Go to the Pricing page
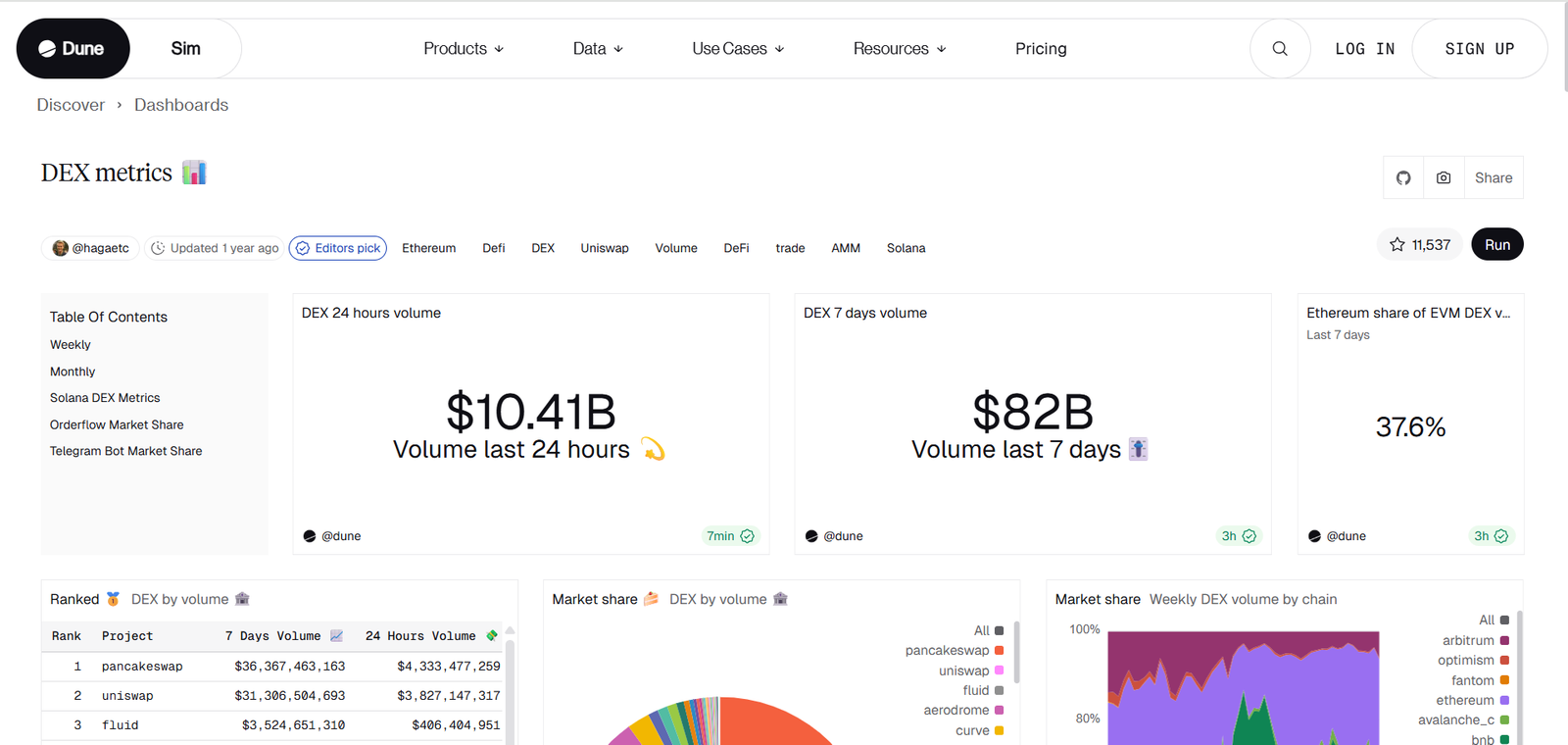Screen dimensions: 1568x745 click(x=1041, y=48)
